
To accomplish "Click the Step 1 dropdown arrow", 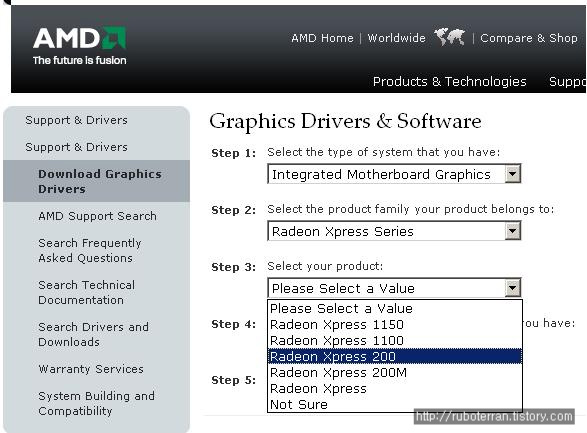I will 513,174.
